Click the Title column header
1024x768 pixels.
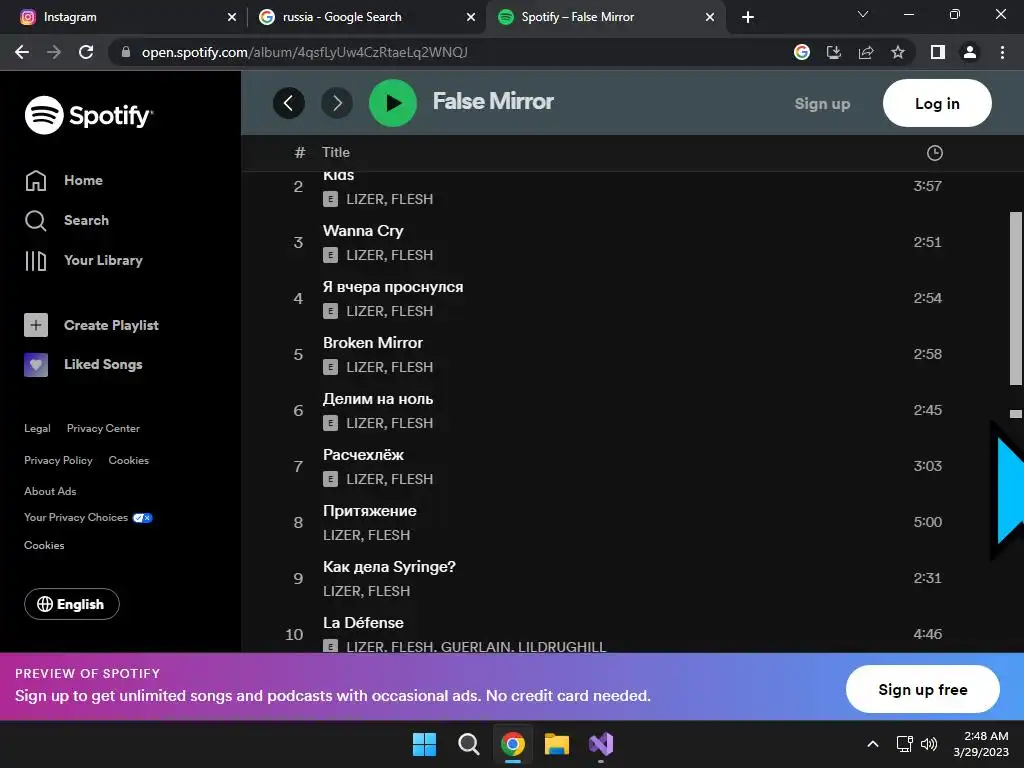tap(336, 152)
